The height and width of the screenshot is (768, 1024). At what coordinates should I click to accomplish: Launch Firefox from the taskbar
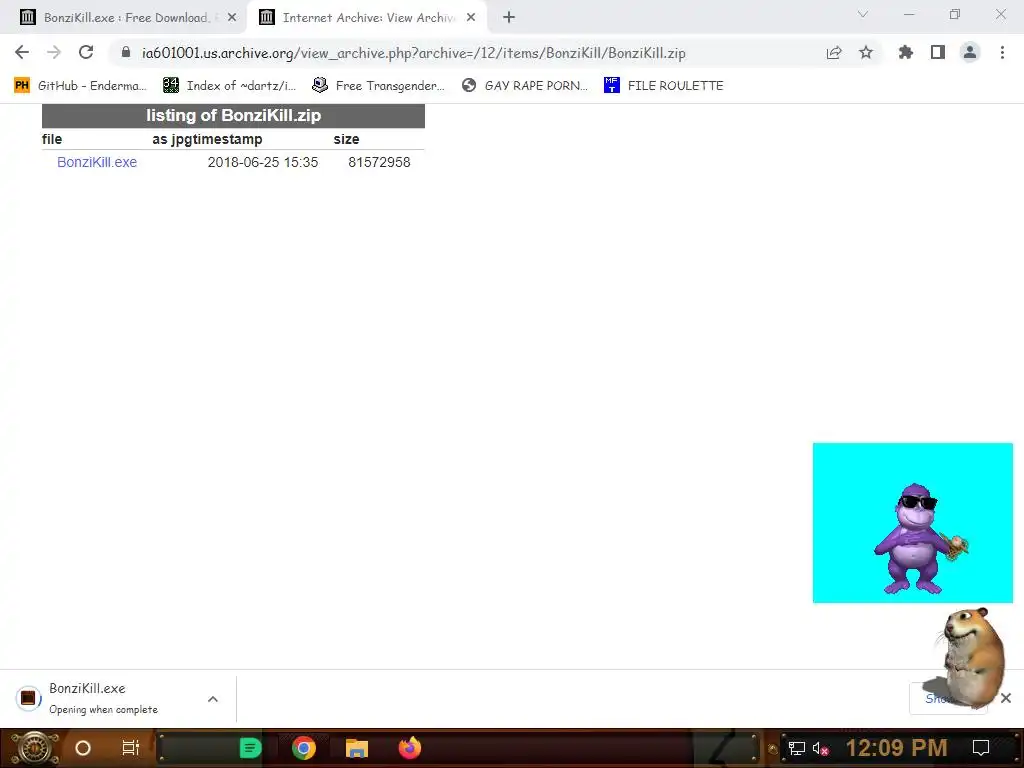tap(409, 748)
